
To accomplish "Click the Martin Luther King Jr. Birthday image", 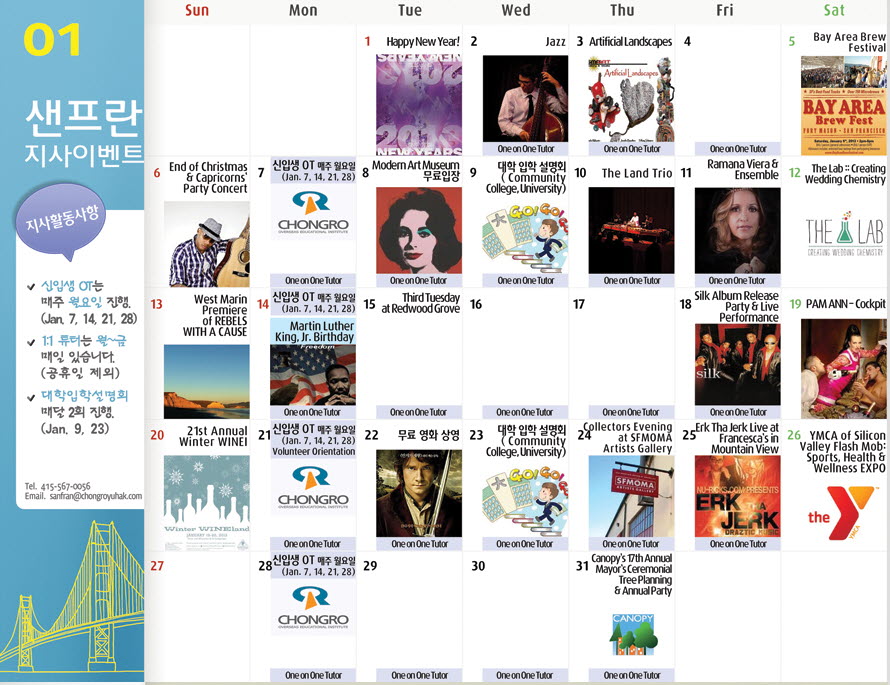I will coord(312,375).
